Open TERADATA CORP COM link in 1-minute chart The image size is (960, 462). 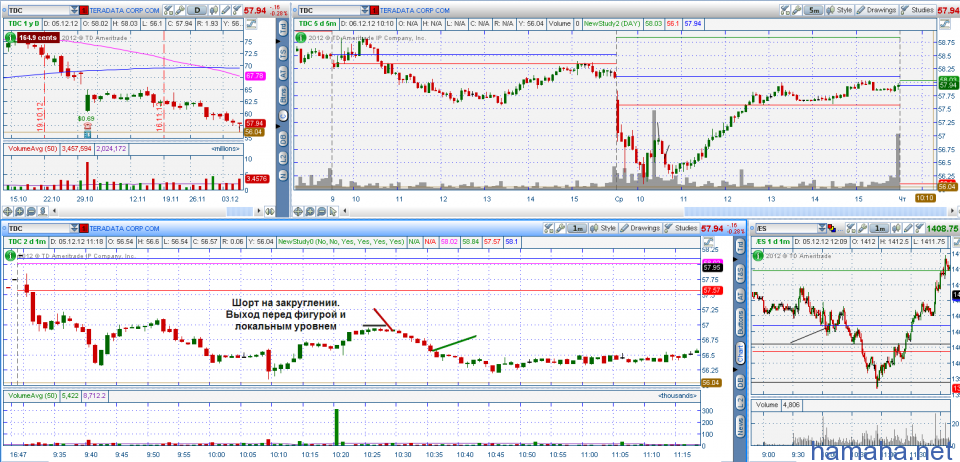coord(124,228)
